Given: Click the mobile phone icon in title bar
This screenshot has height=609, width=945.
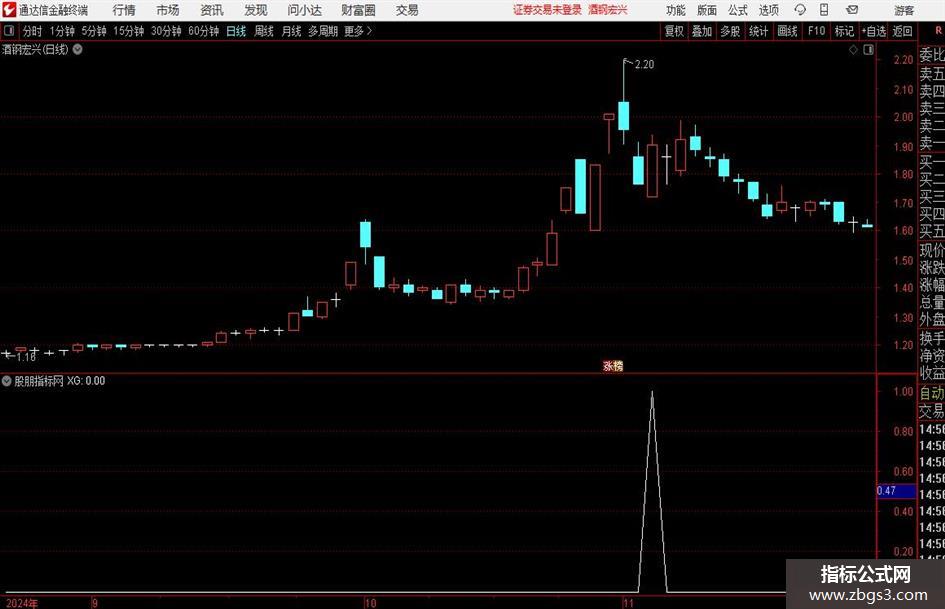Looking at the screenshot, I should [x=824, y=10].
